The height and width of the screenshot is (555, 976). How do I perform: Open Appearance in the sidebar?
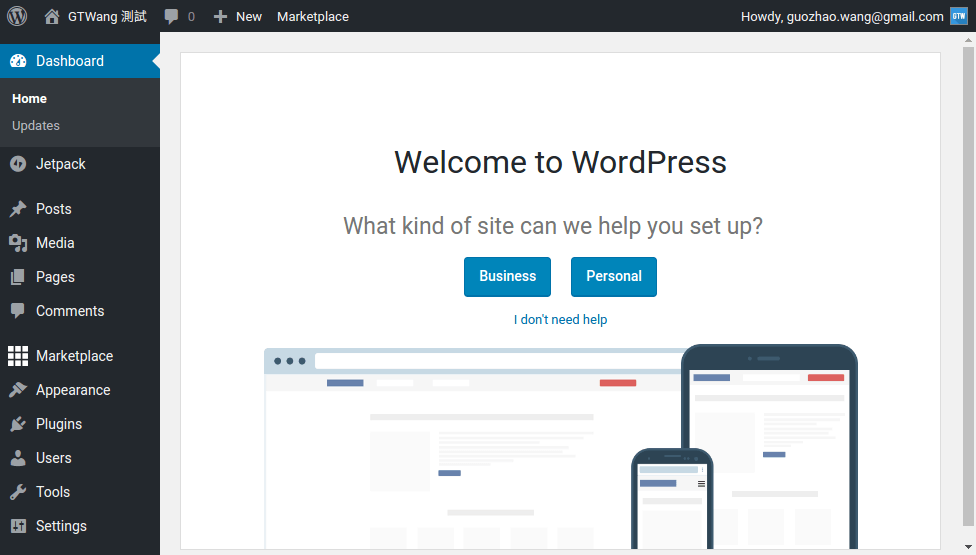(73, 390)
